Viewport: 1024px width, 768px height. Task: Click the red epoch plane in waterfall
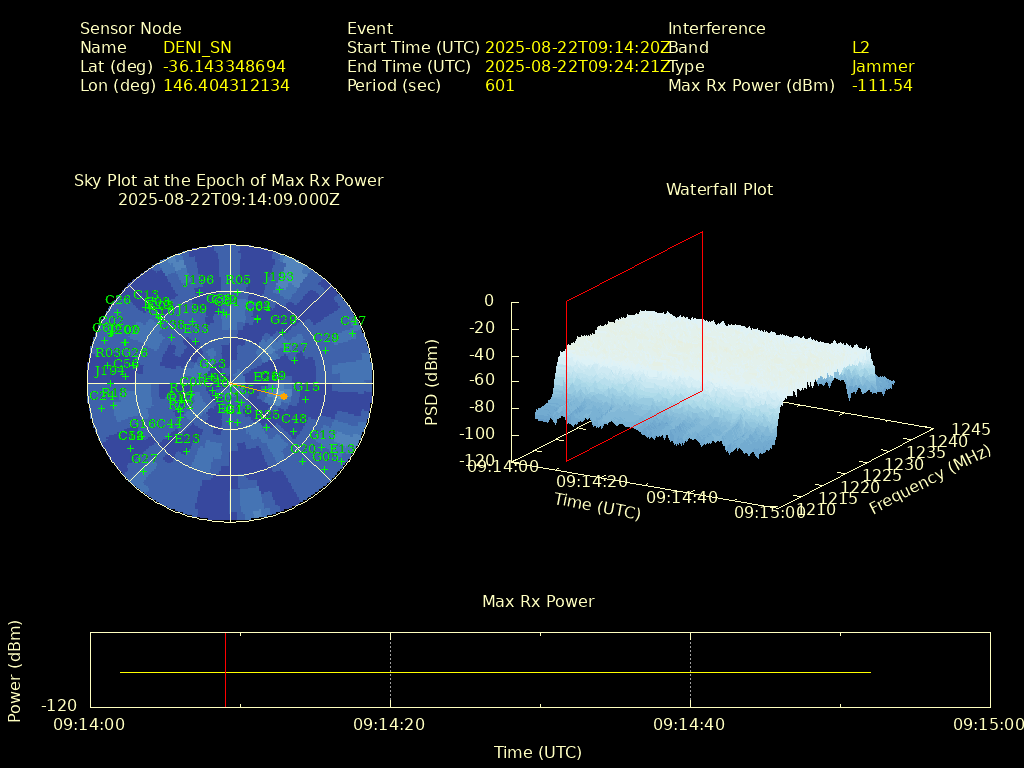(x=634, y=345)
